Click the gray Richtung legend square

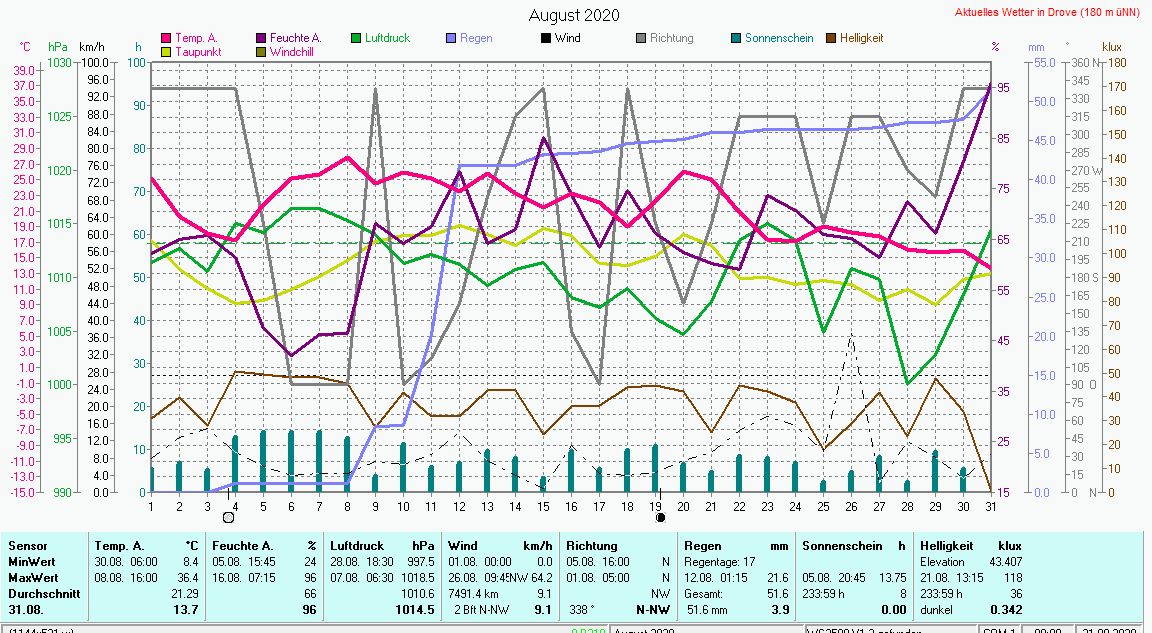coord(641,38)
